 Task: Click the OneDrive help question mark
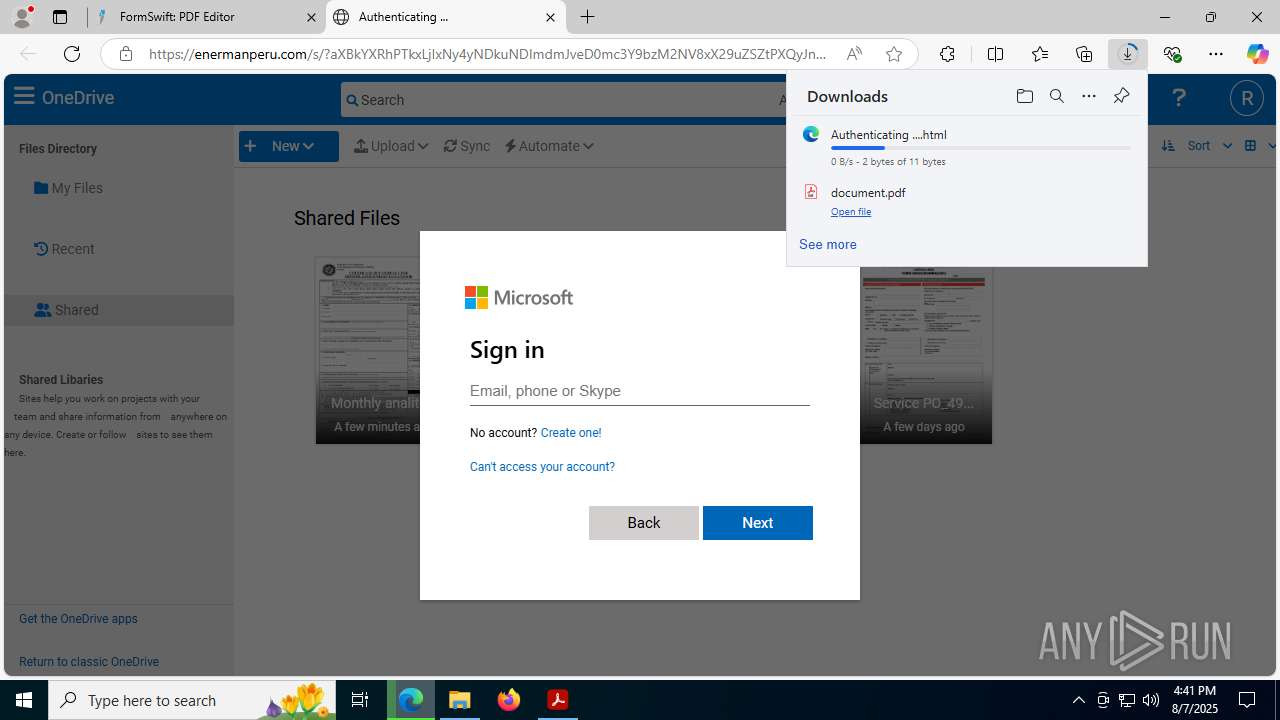coord(1179,97)
